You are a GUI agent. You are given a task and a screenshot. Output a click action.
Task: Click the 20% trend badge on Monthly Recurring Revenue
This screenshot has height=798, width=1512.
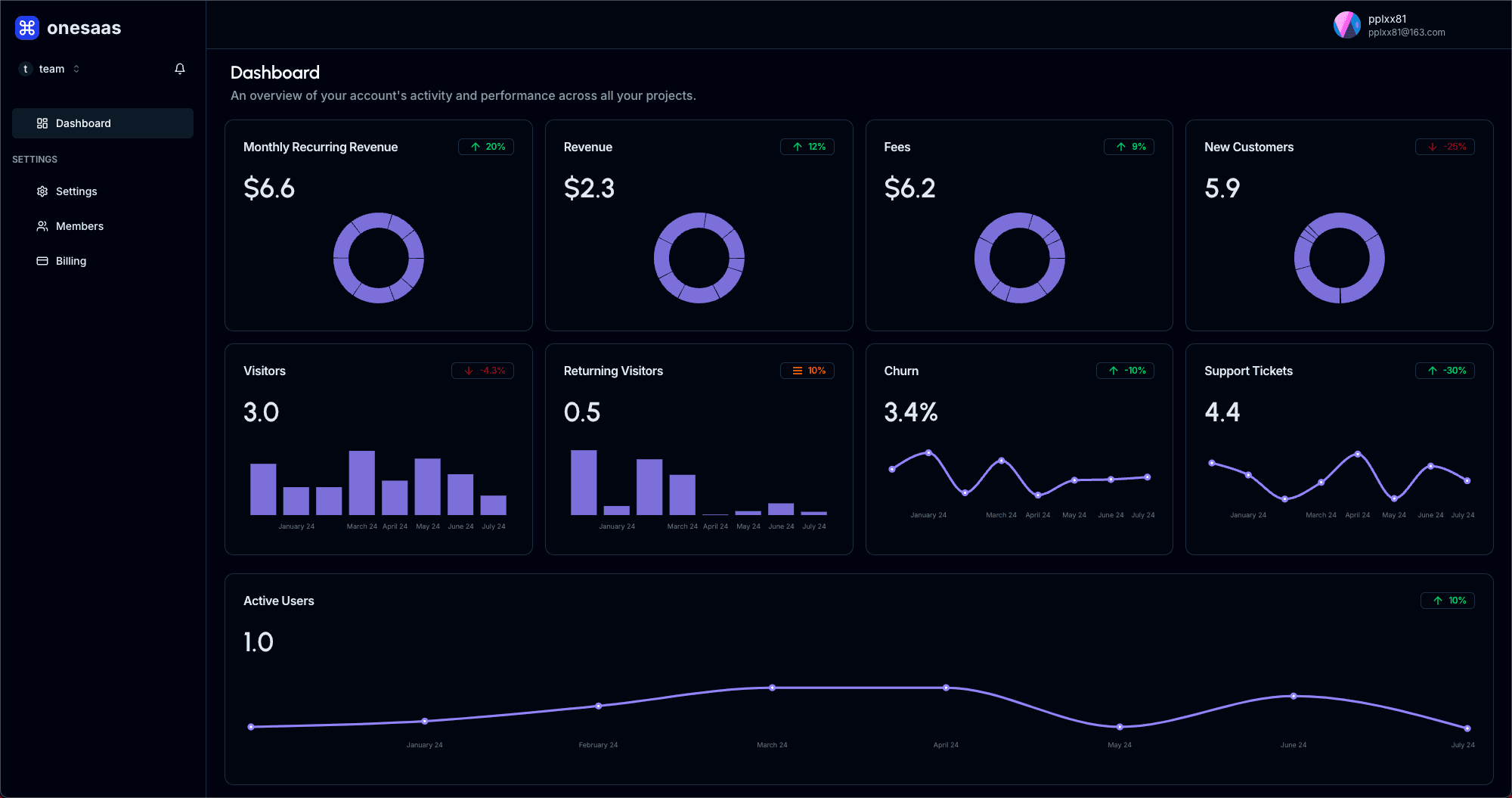tap(486, 147)
